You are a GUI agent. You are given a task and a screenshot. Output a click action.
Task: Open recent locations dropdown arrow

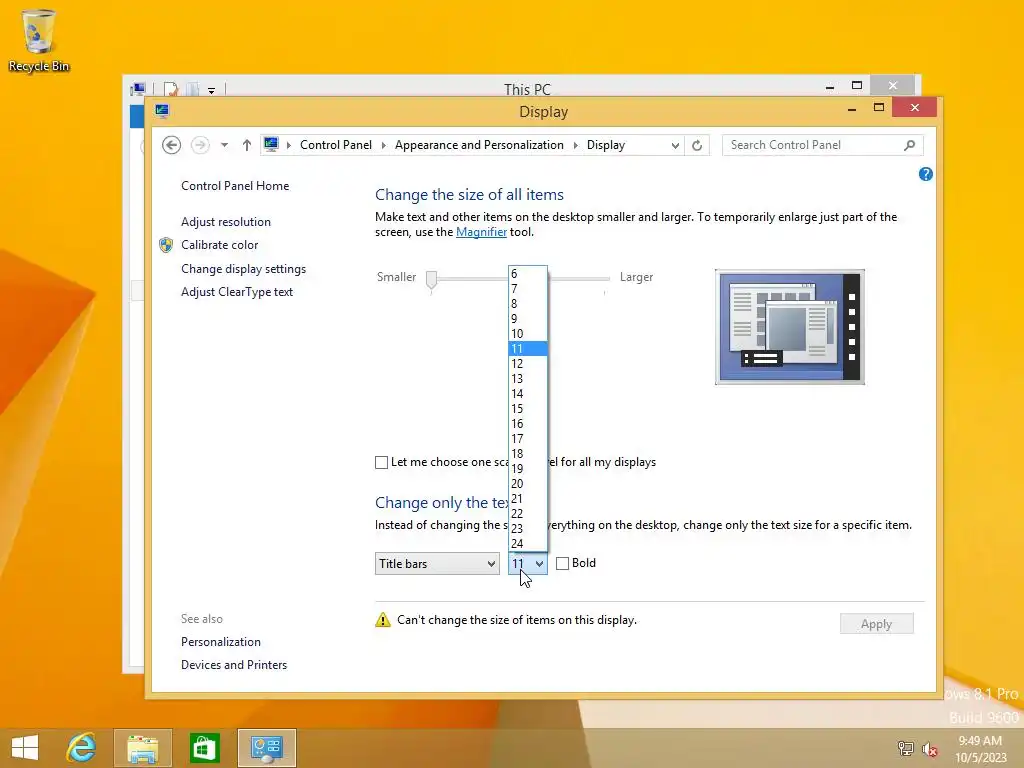click(x=224, y=145)
